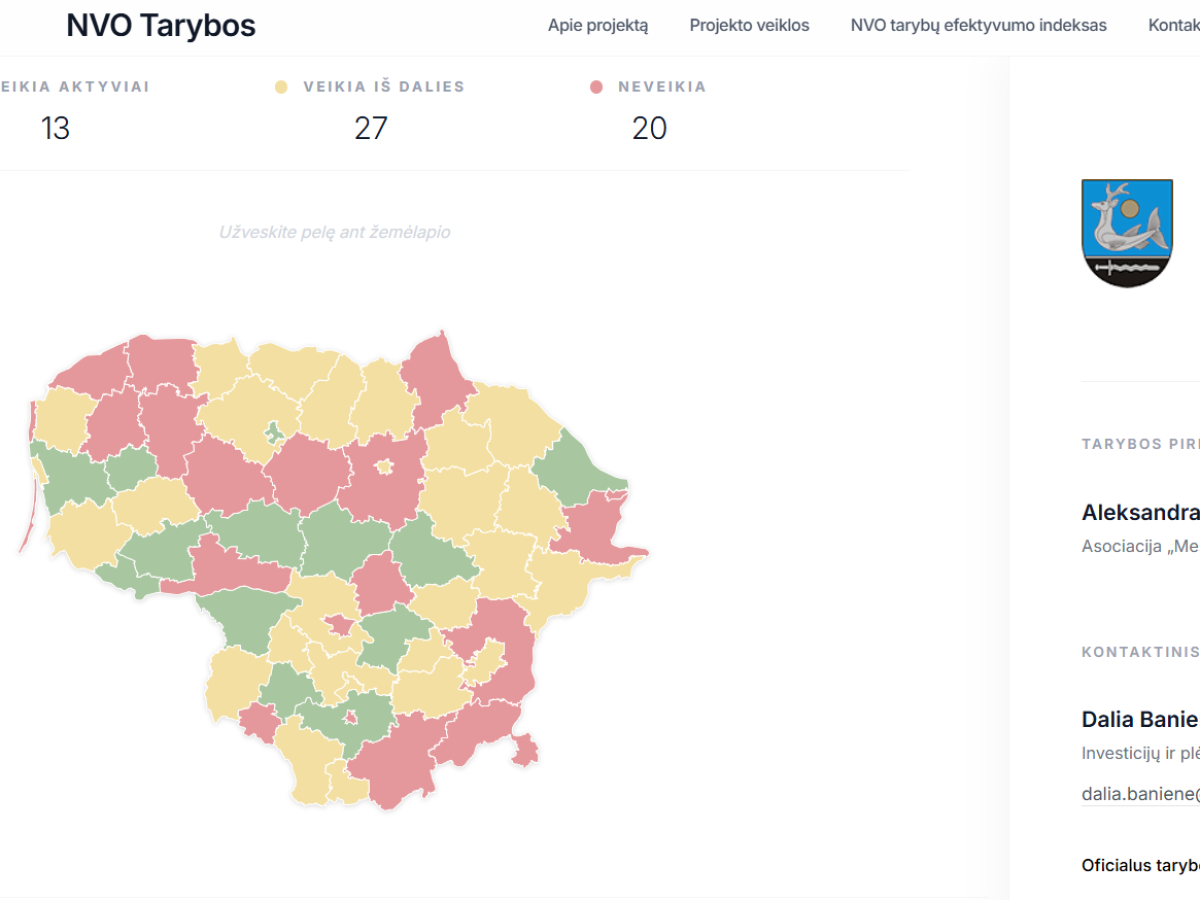This screenshot has width=1200, height=900.
Task: Click the municipality coat of arms with deer
Action: pos(1126,233)
